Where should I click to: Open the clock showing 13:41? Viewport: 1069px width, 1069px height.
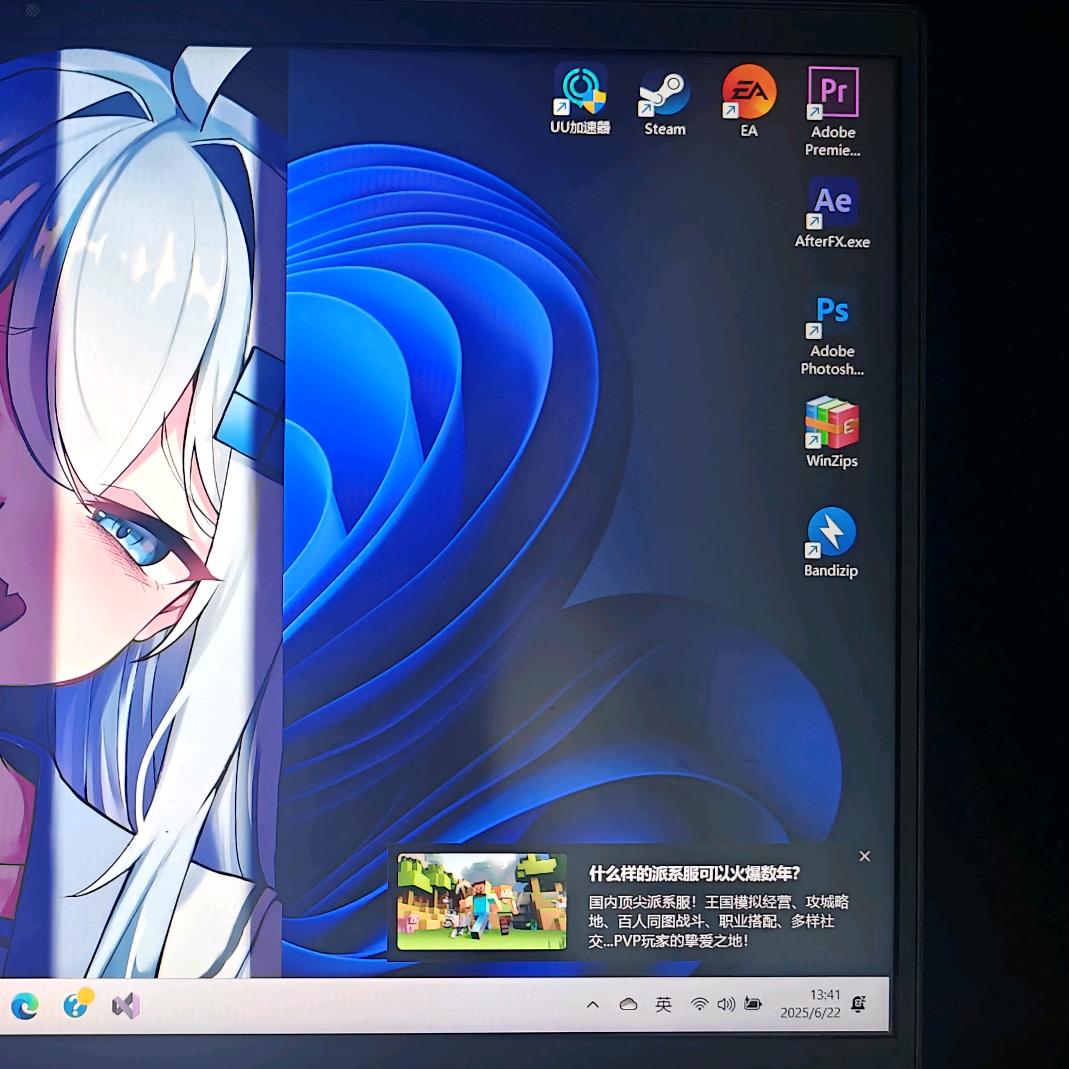tap(812, 1004)
